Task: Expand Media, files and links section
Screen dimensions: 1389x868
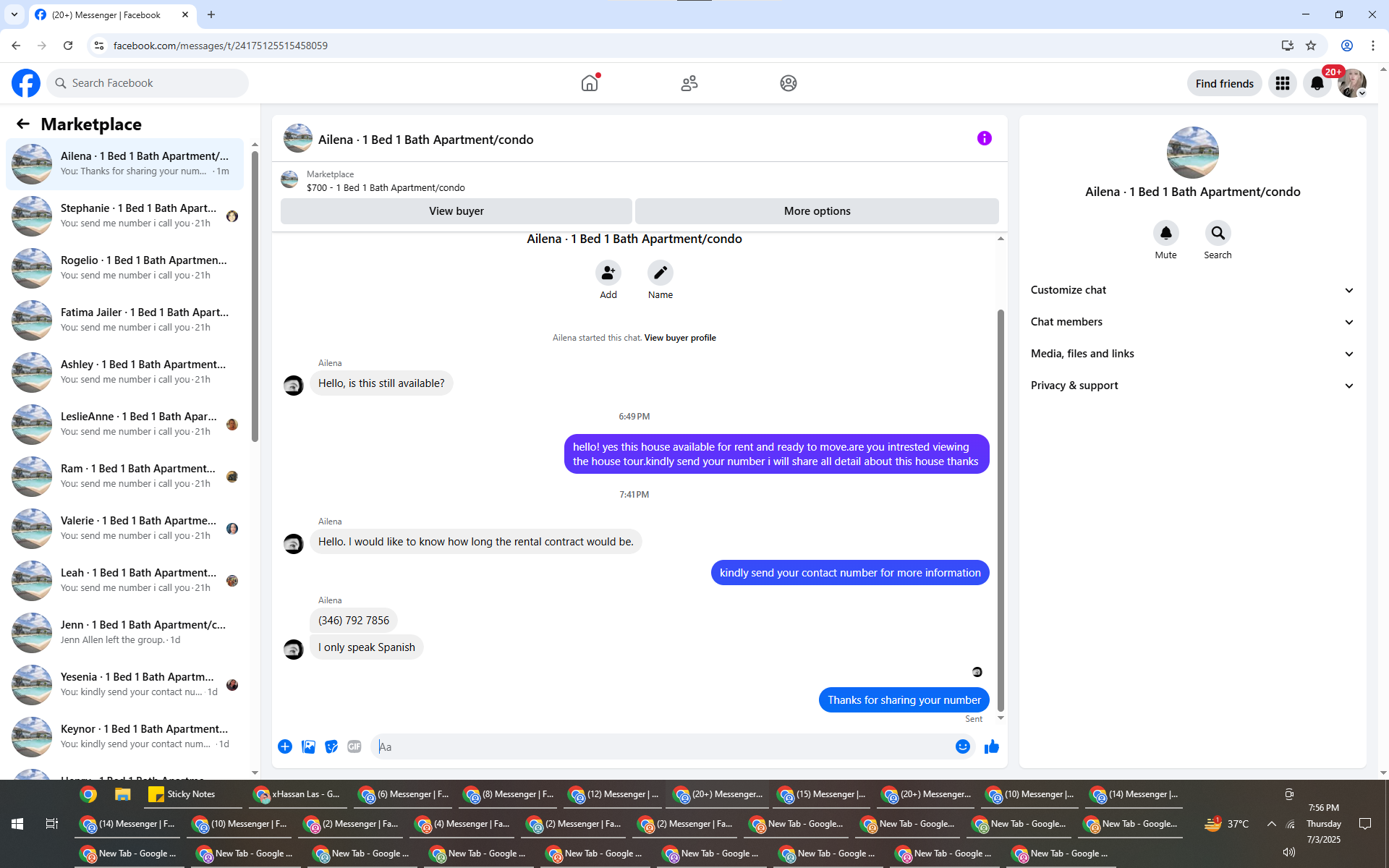Action: (1192, 354)
